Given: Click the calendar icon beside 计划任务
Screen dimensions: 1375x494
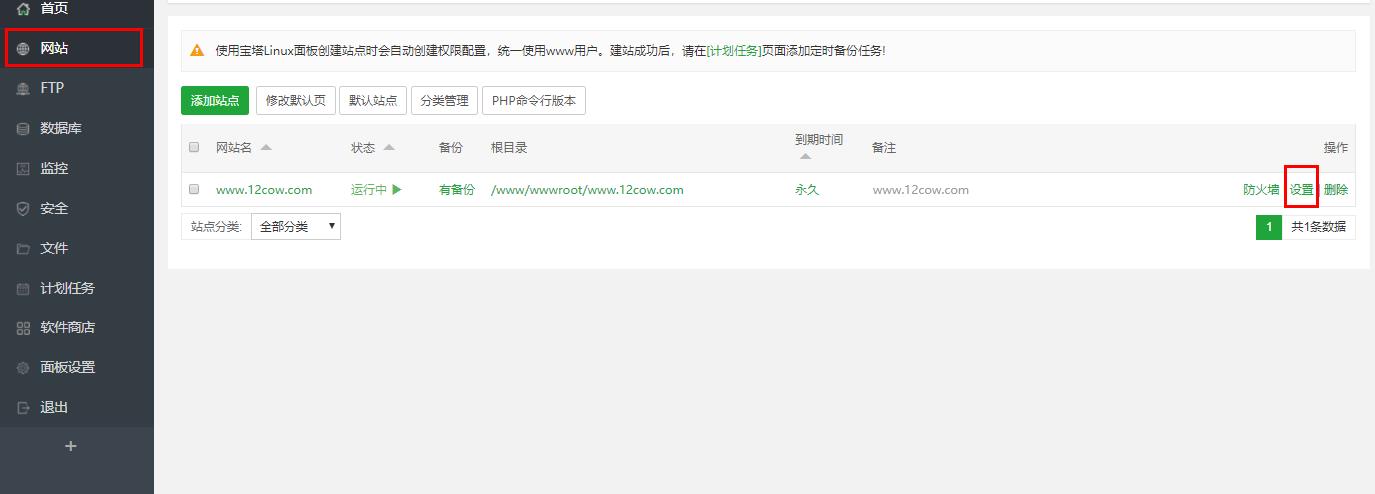Looking at the screenshot, I should coord(23,288).
